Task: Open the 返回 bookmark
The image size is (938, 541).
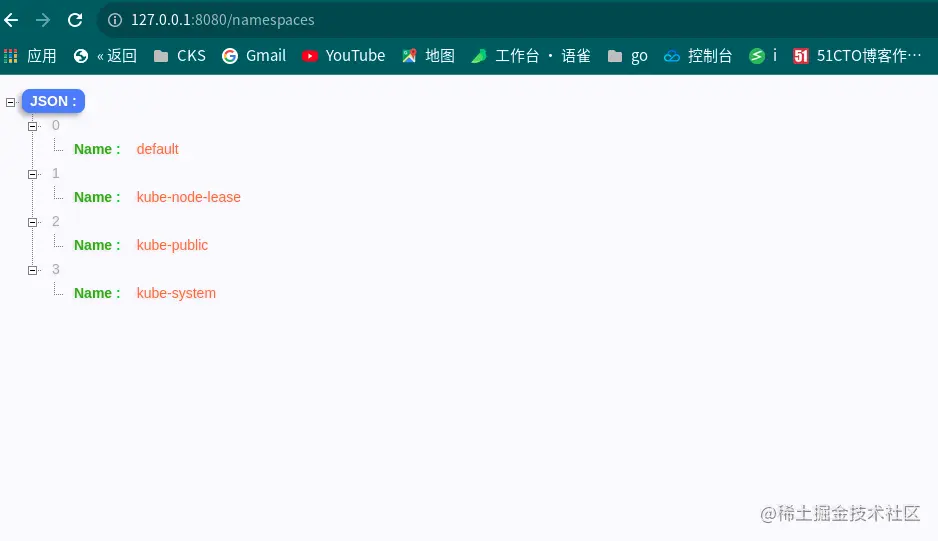Action: tap(105, 56)
